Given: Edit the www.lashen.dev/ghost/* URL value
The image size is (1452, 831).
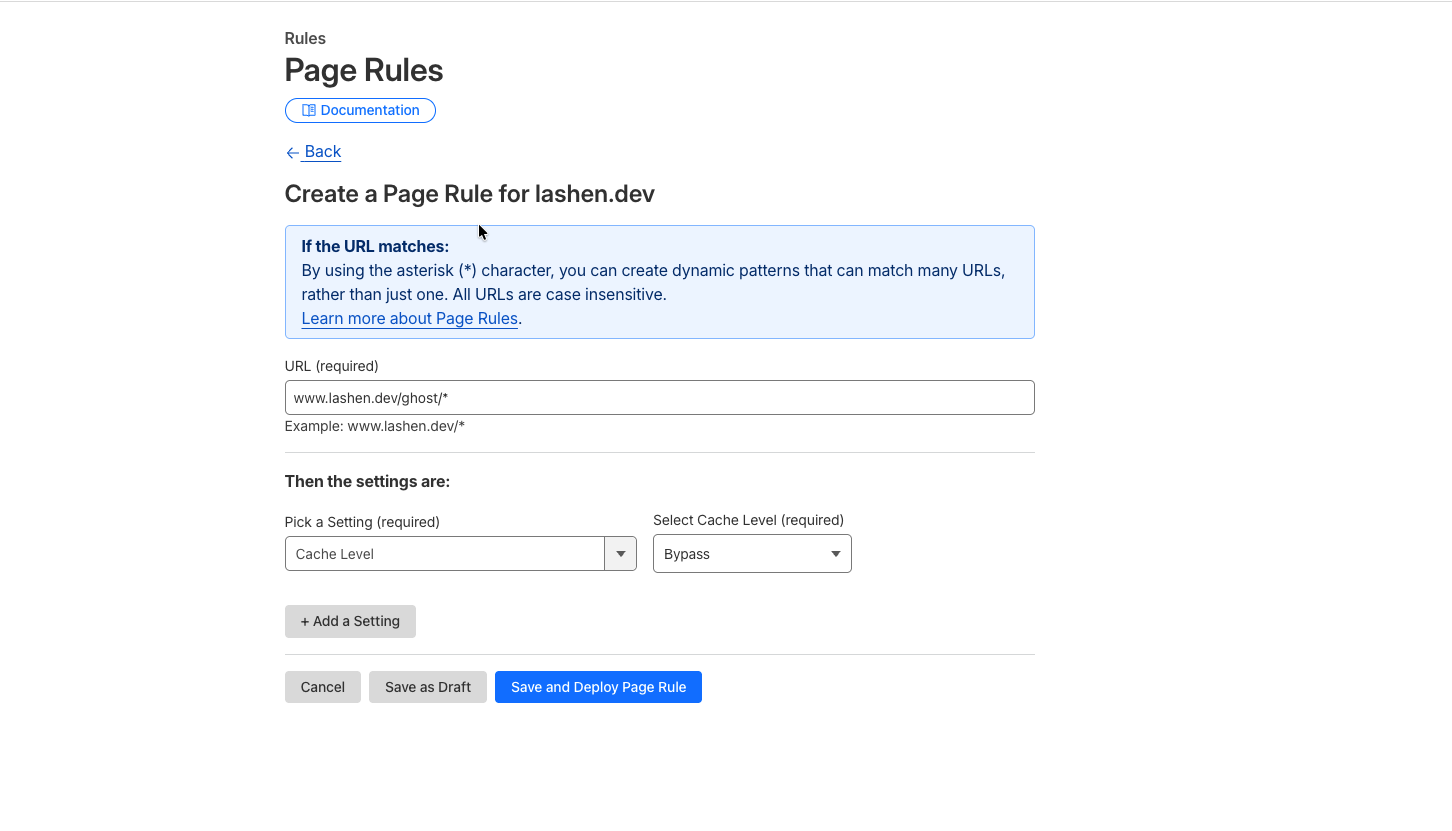Looking at the screenshot, I should point(659,397).
